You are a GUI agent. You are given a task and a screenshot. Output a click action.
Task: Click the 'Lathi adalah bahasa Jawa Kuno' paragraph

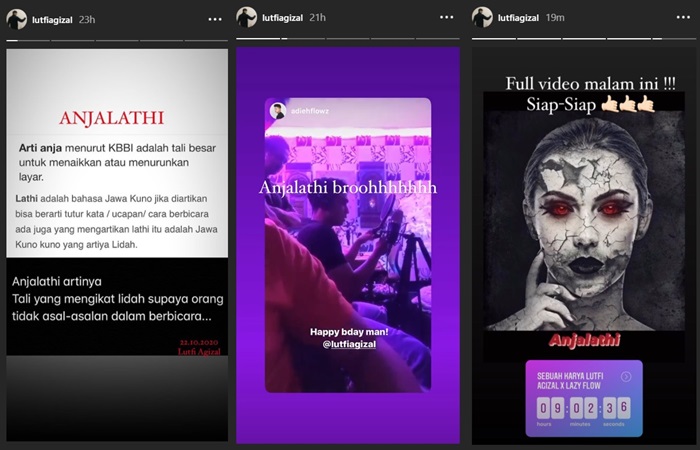coord(117,221)
